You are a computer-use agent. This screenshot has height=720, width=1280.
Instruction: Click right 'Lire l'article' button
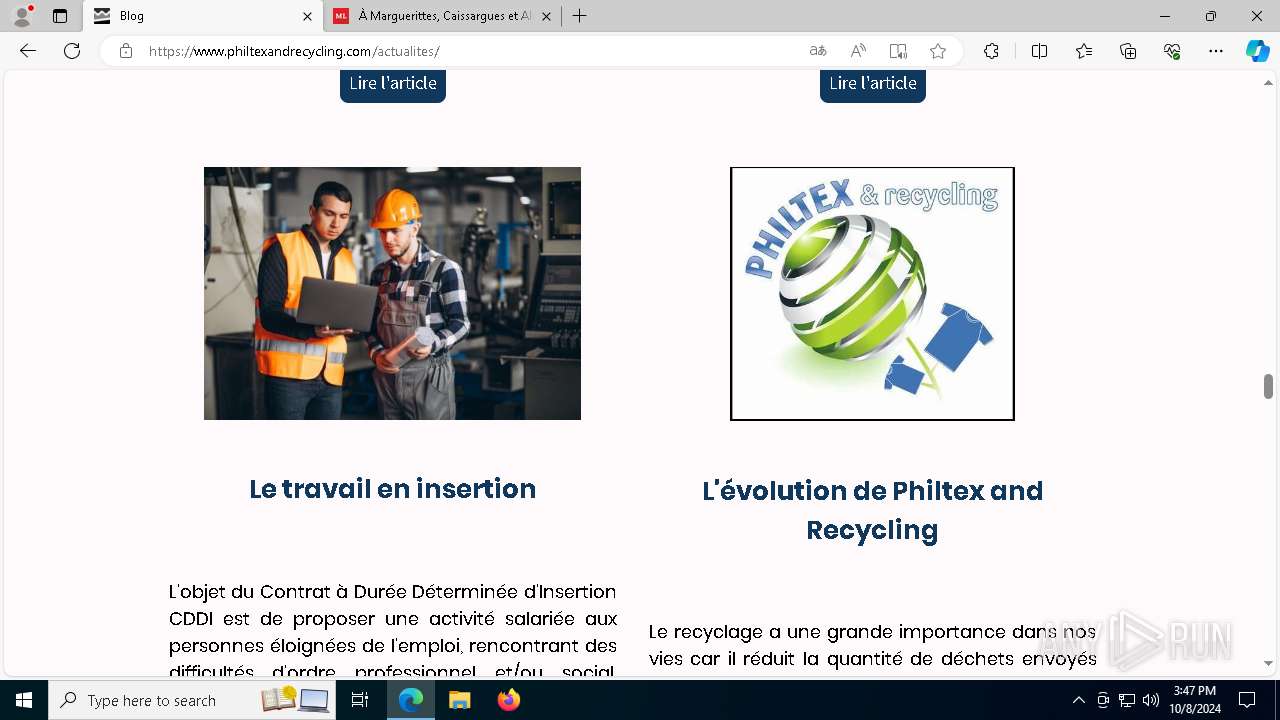tap(873, 84)
